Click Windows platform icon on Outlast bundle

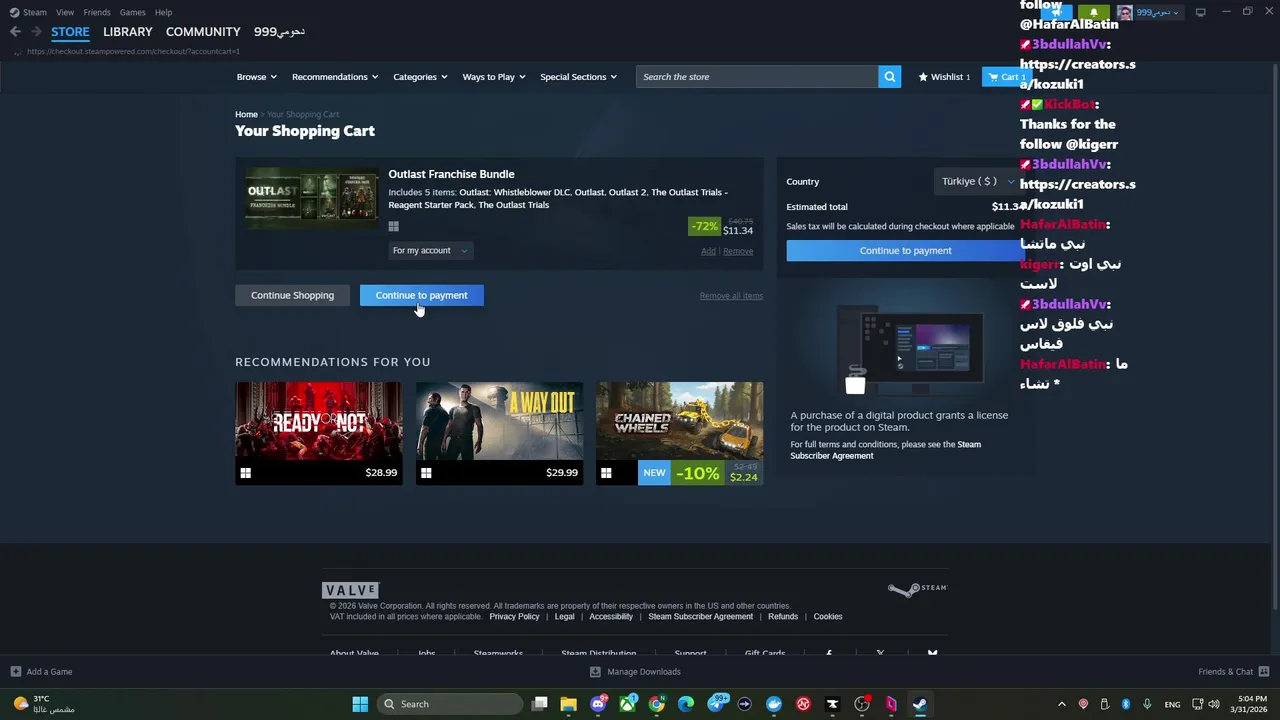click(x=394, y=227)
